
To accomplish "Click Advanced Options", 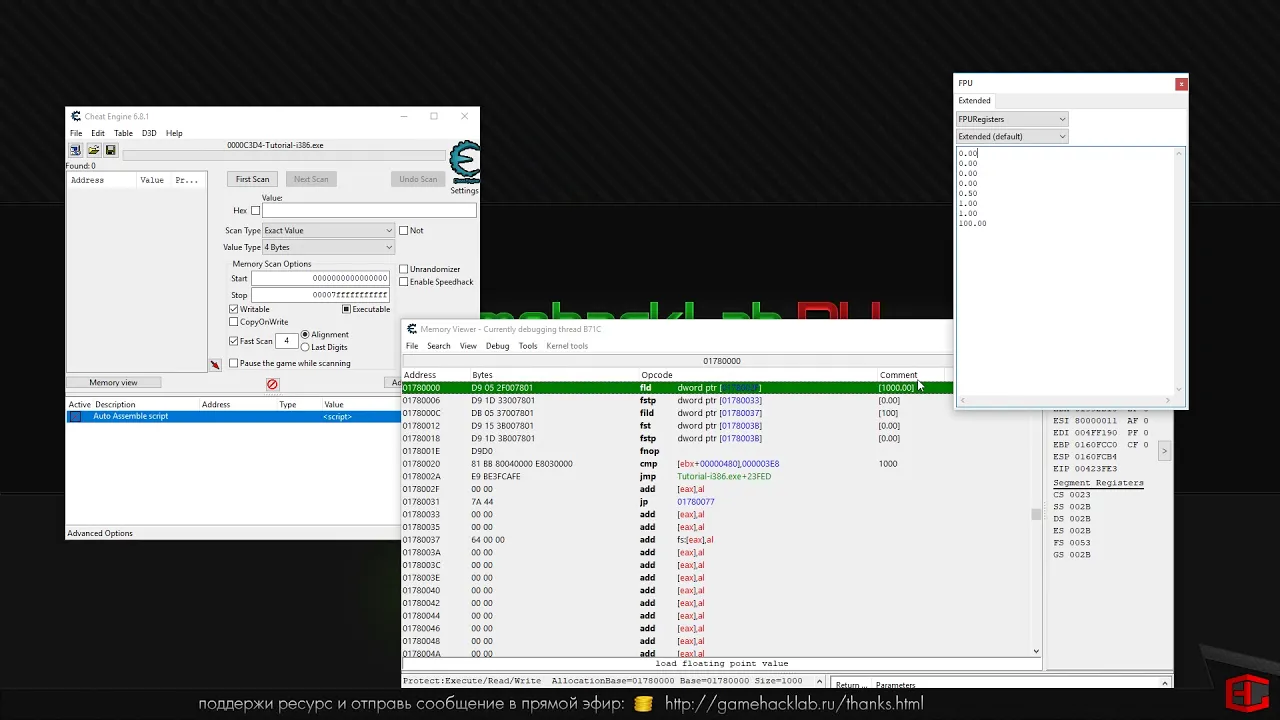I will click(x=100, y=533).
